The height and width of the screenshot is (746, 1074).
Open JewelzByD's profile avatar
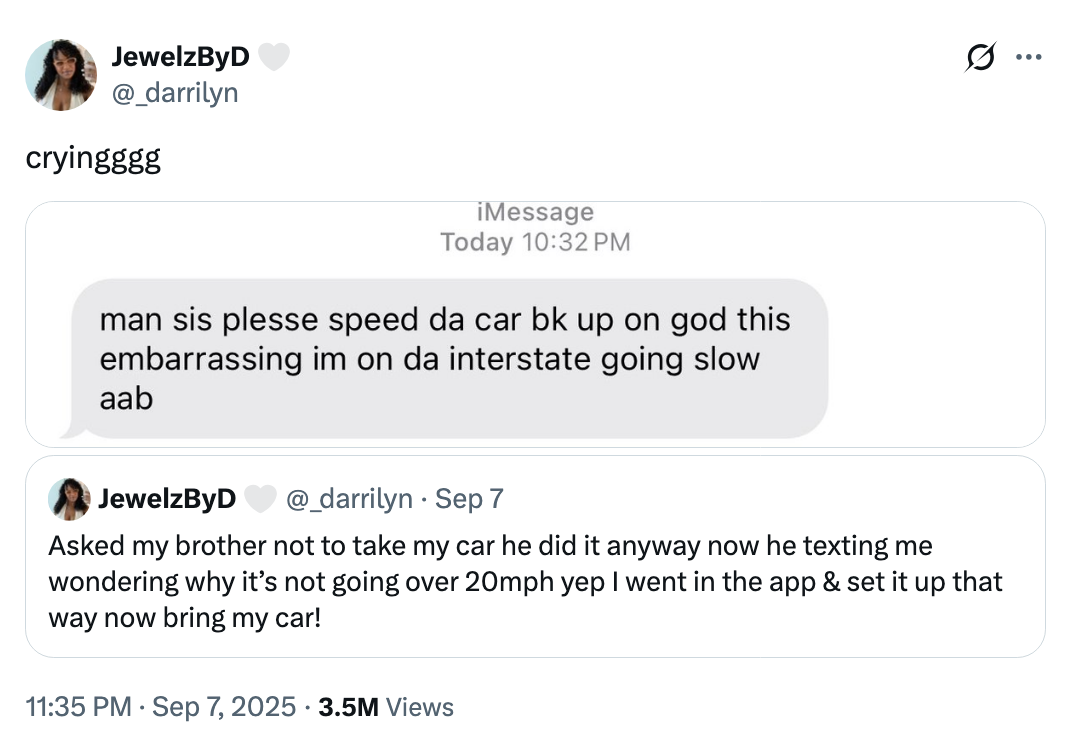pyautogui.click(x=61, y=74)
